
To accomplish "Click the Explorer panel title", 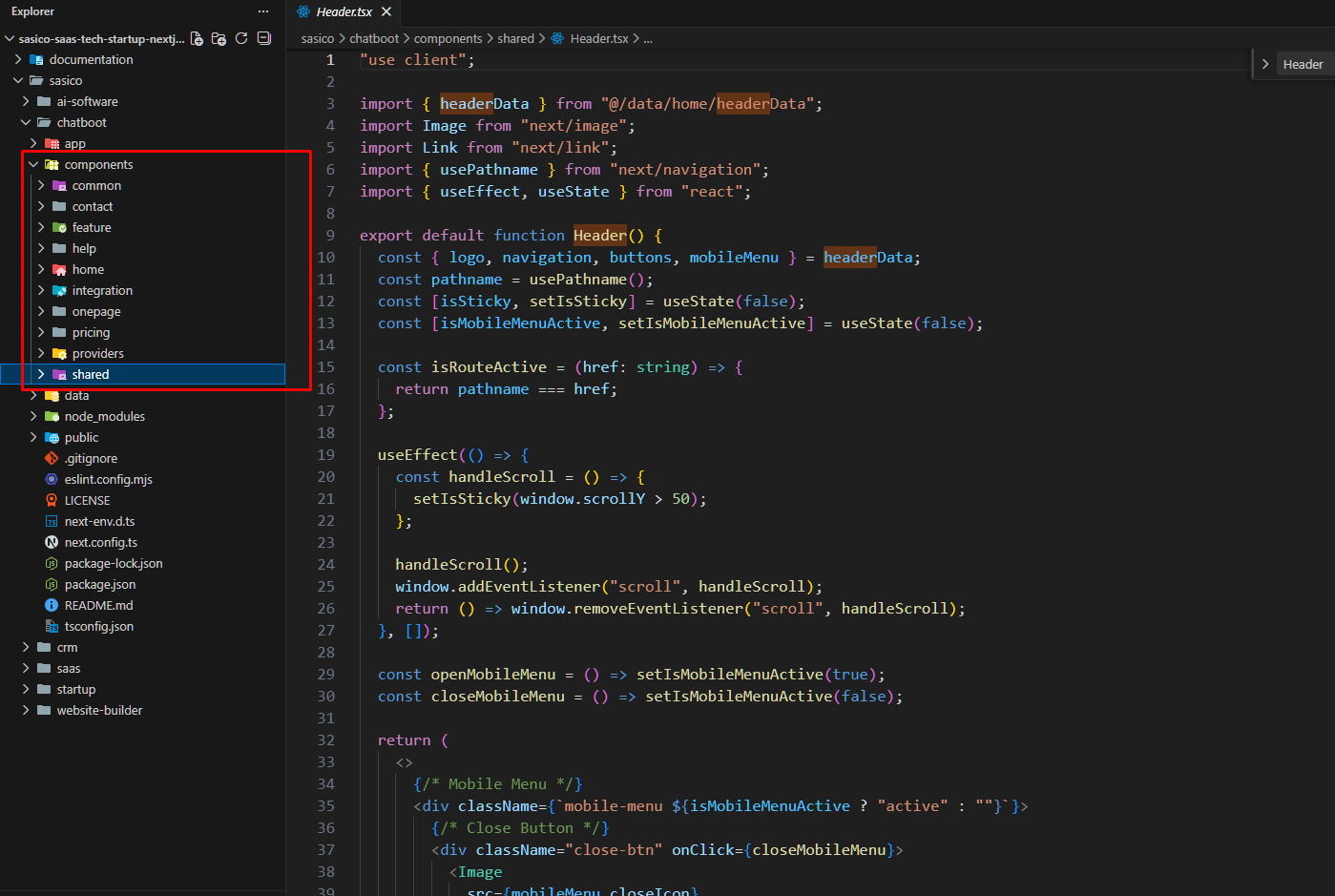I will coord(32,11).
